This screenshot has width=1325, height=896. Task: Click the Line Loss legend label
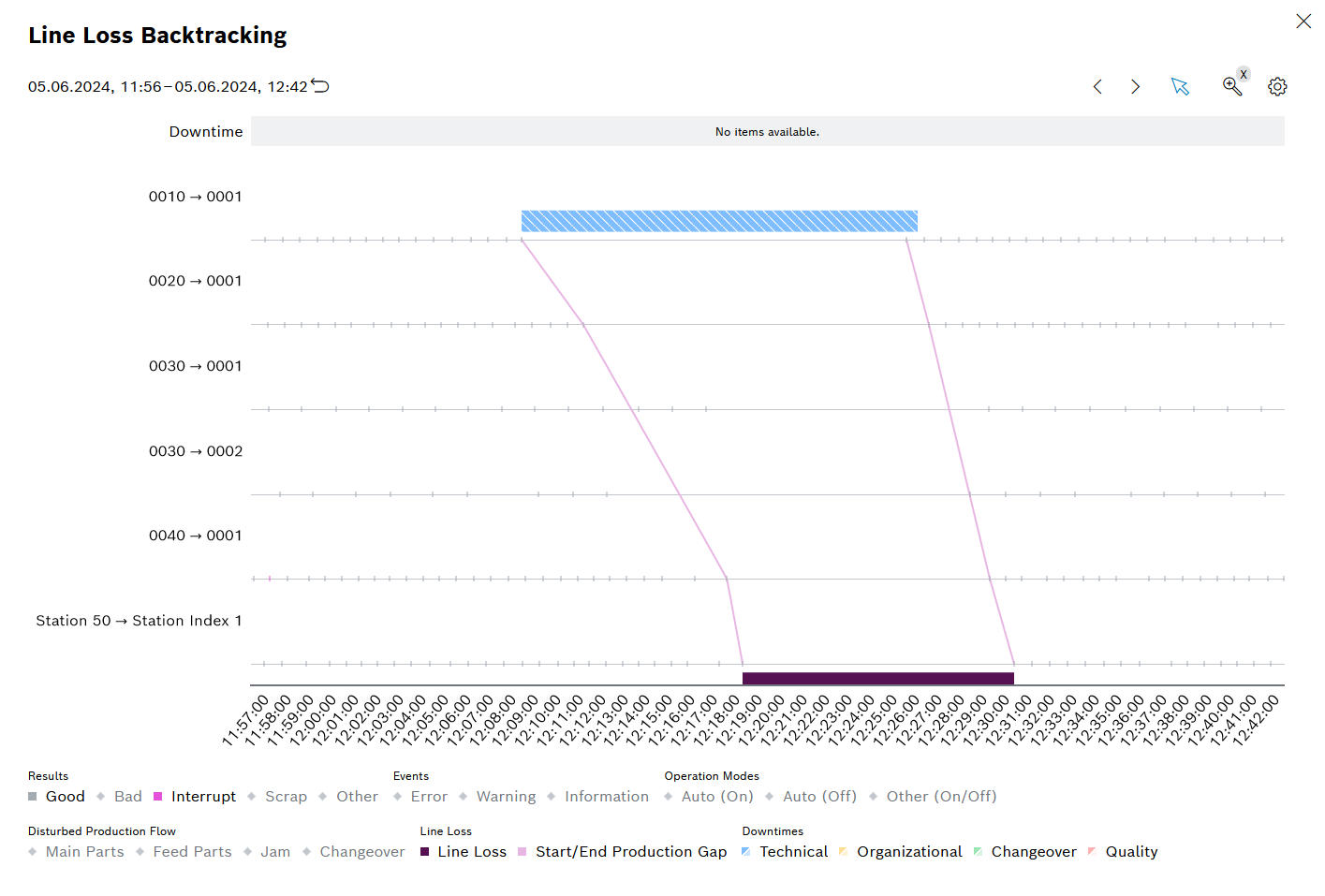click(x=473, y=851)
